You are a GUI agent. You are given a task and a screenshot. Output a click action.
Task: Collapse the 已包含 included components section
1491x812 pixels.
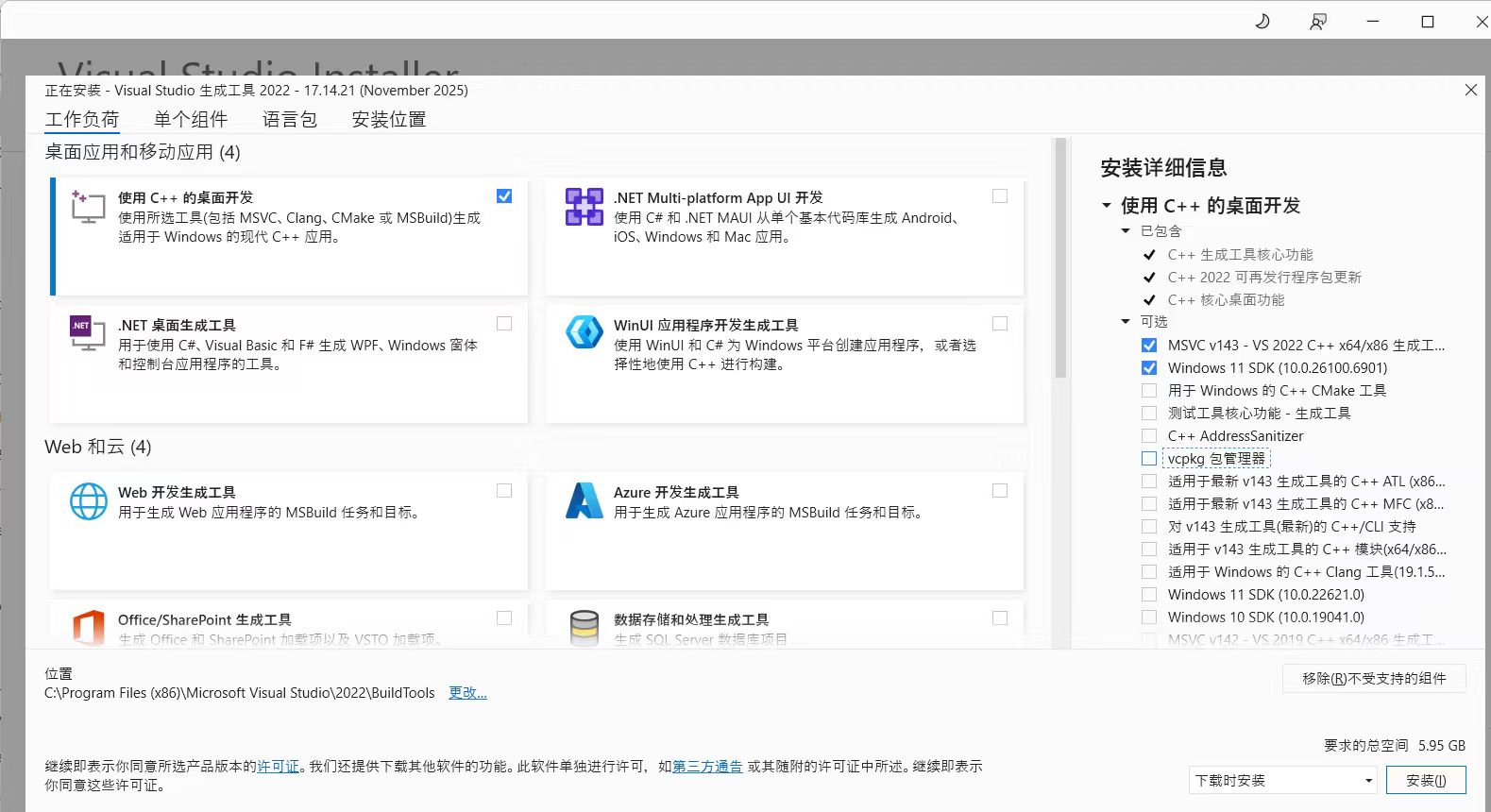click(x=1126, y=231)
